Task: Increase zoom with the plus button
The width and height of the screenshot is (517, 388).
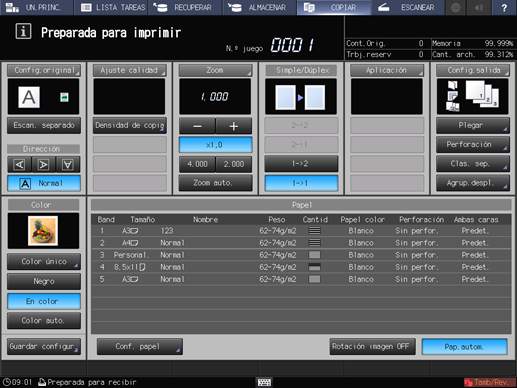Action: point(234,126)
